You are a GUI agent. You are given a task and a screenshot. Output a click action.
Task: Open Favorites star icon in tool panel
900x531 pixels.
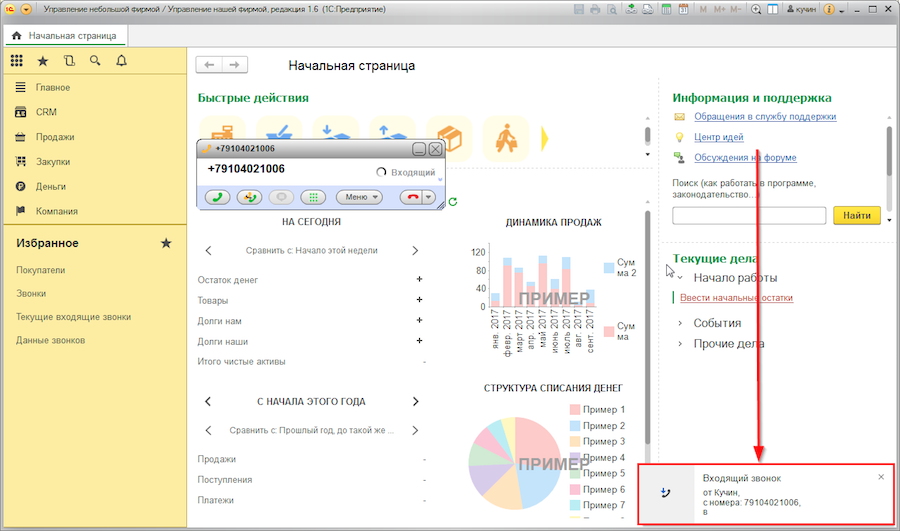click(43, 61)
